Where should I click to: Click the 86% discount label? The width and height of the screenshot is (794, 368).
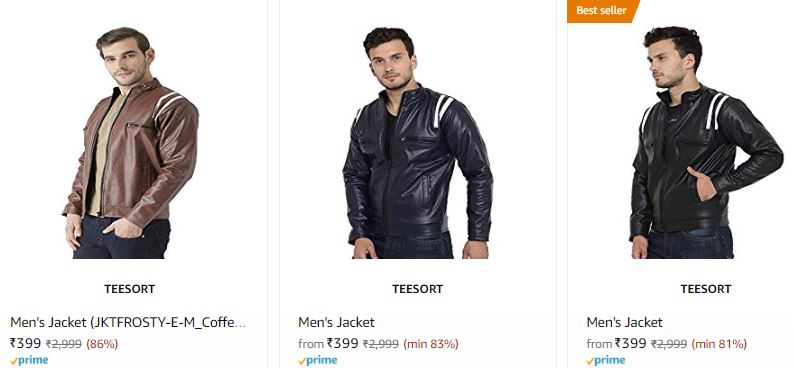102,344
